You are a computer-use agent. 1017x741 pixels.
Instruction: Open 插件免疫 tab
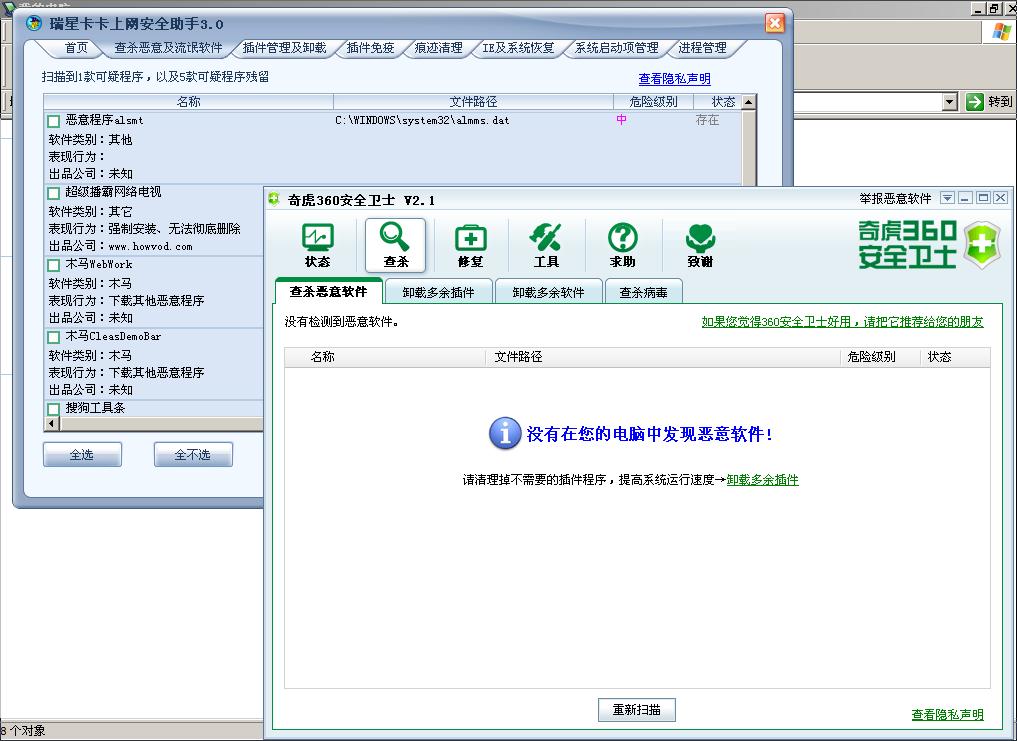370,47
